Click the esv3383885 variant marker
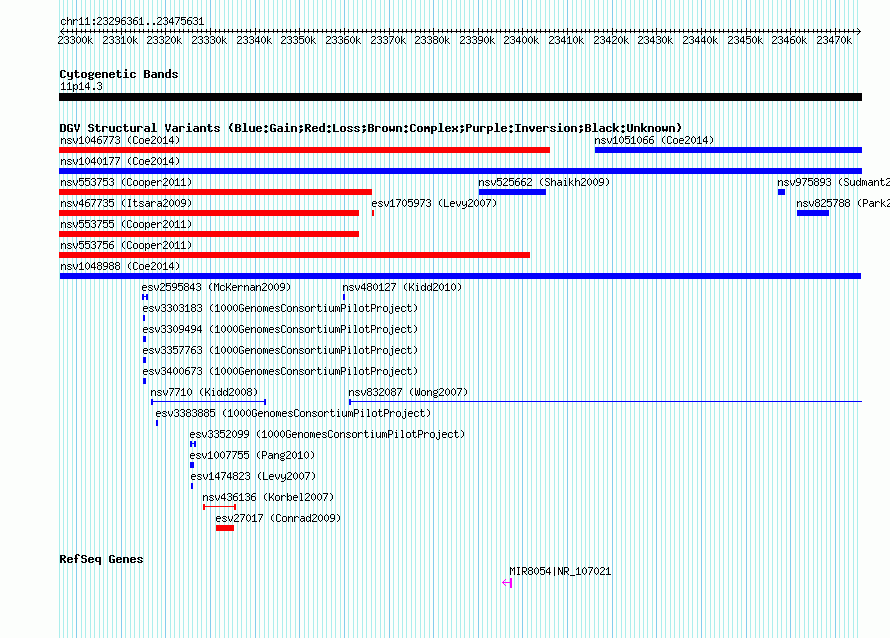The width and height of the screenshot is (890, 638). pyautogui.click(x=157, y=423)
